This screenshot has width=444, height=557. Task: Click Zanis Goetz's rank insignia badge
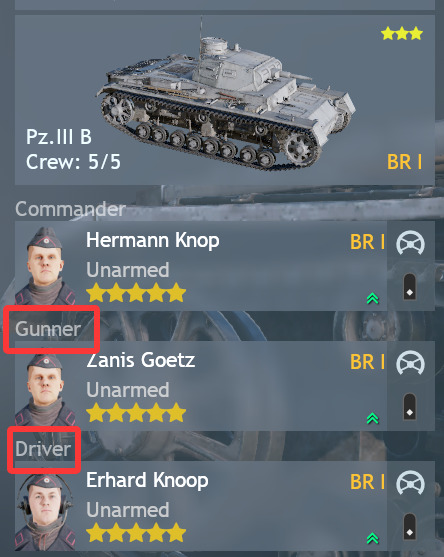click(x=410, y=406)
